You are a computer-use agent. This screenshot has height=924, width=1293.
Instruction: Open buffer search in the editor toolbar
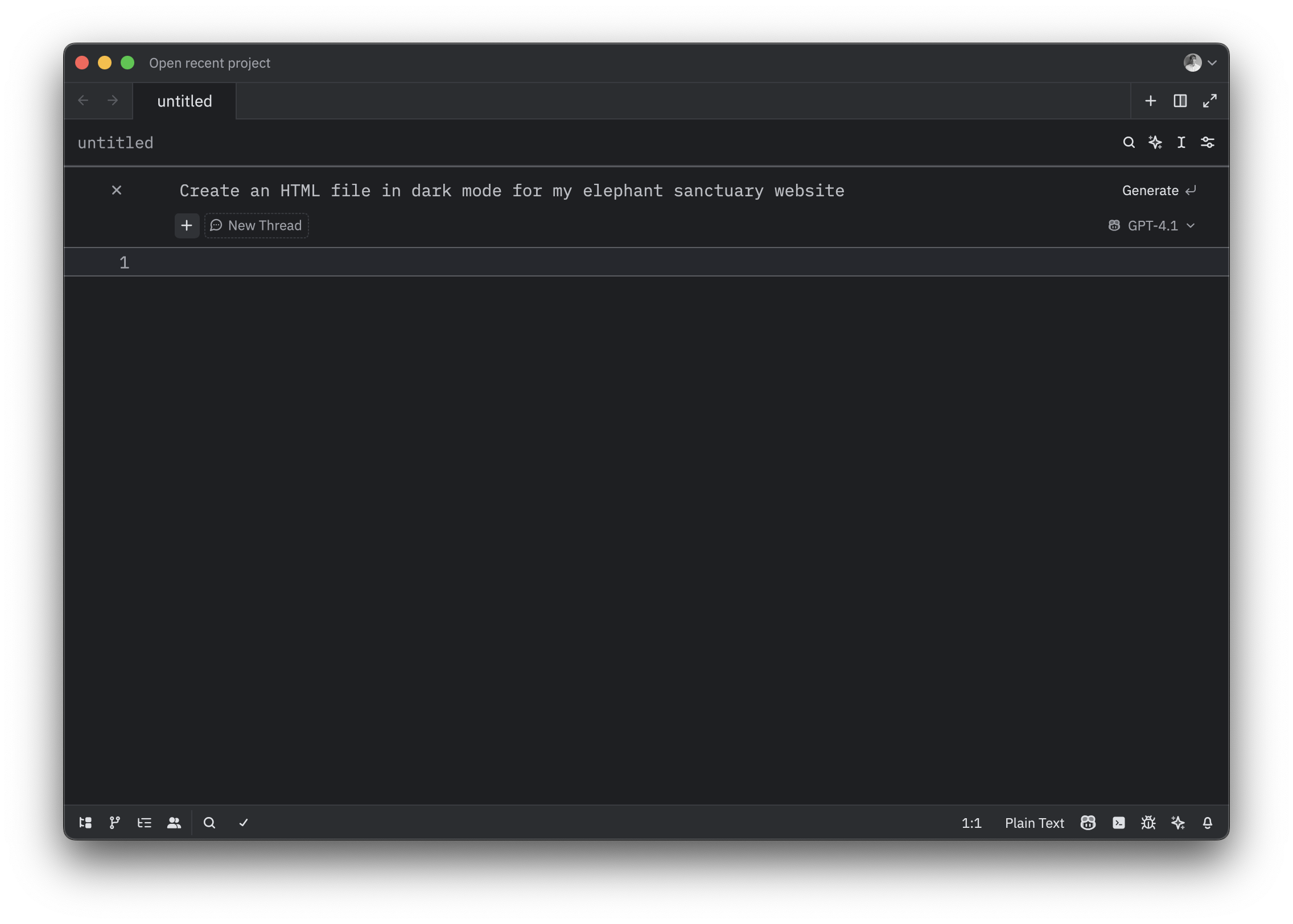pos(1129,142)
